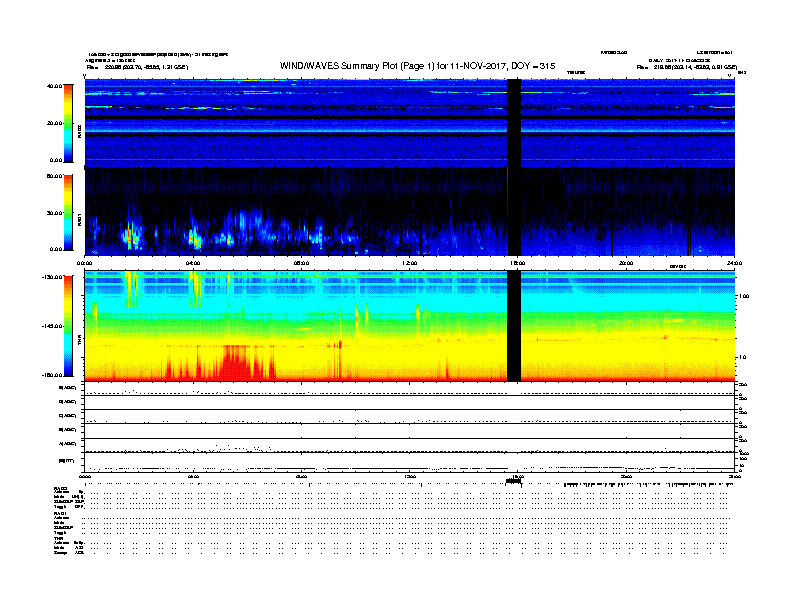This screenshot has height=612, width=792.
Task: Click the 30.00 label on RAD1 scale
Action: coord(54,213)
